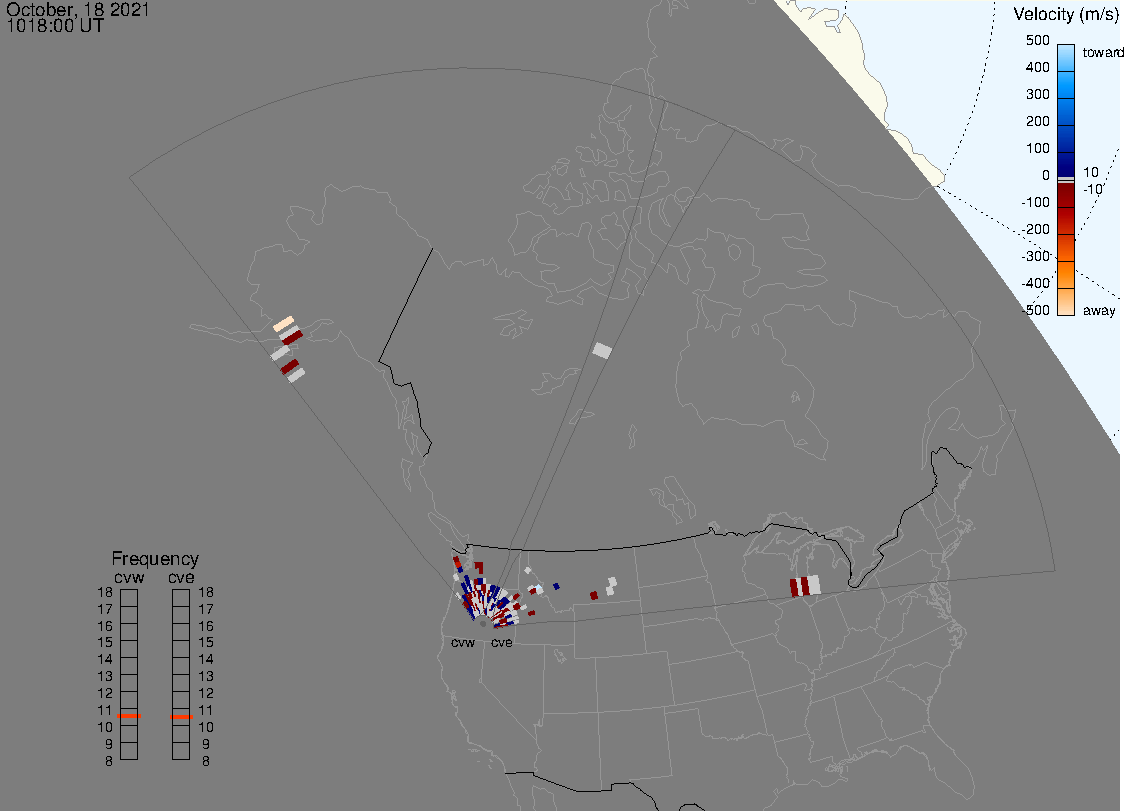Click the peach data cell over Alaska
1124x811 pixels.
coord(284,324)
